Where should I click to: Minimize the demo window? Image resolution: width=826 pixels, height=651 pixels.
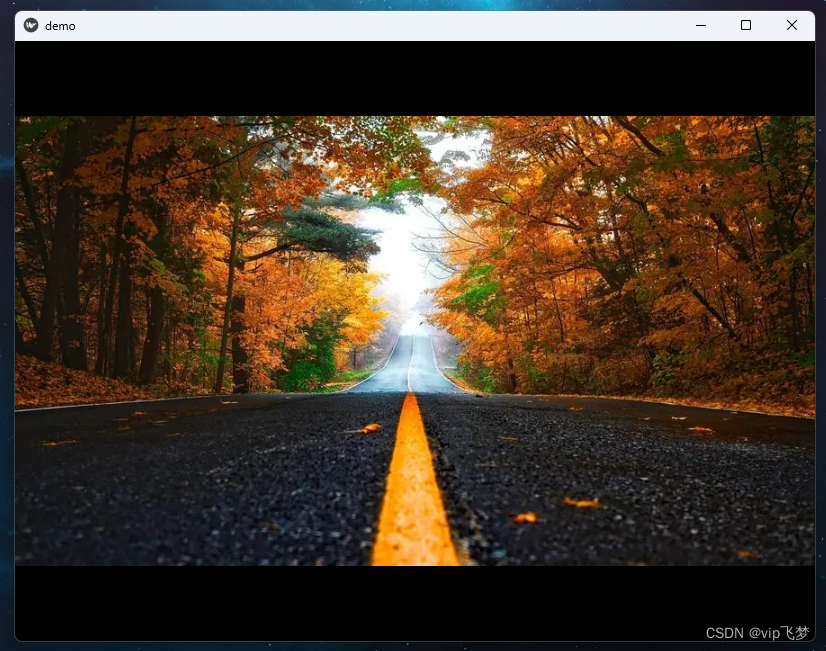(x=701, y=25)
